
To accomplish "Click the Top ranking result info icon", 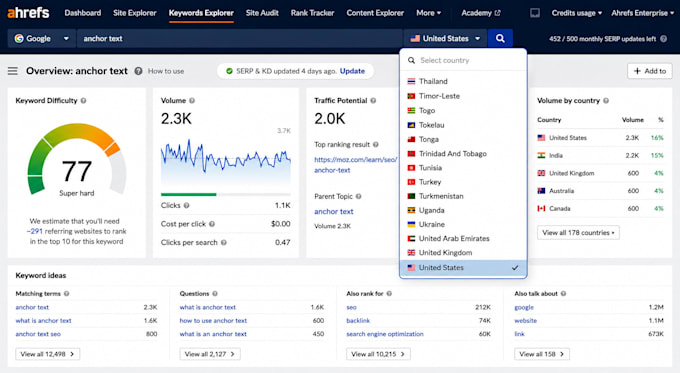I will point(376,144).
